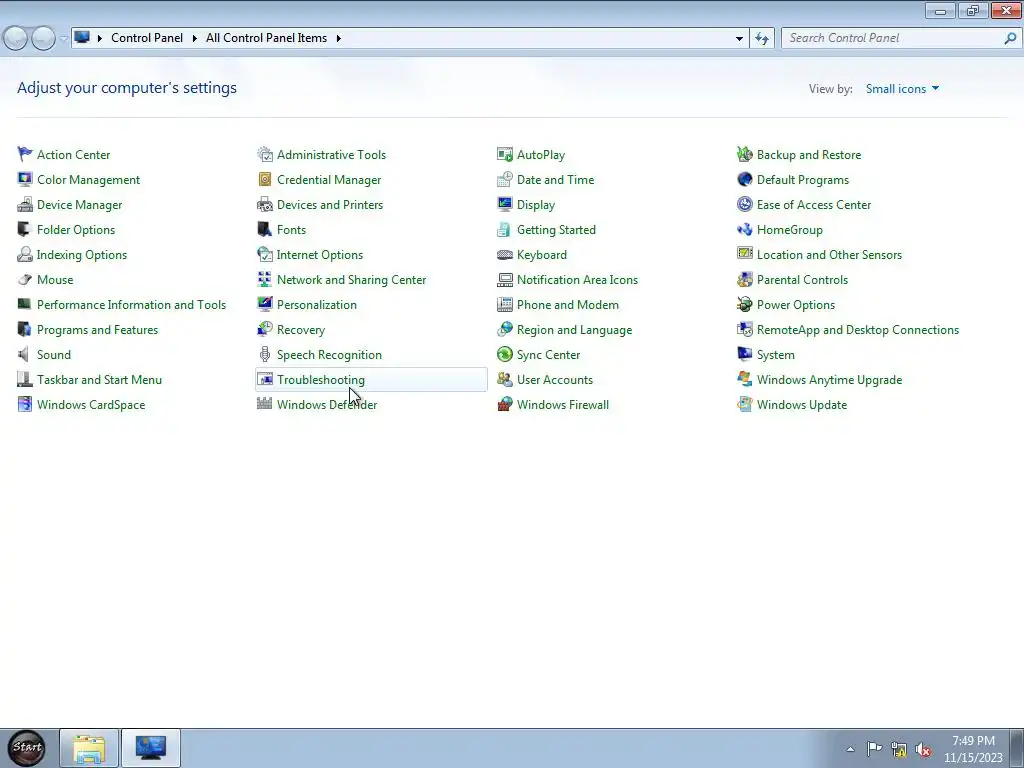Open Phone and Modem link
The width and height of the screenshot is (1024, 768).
tap(568, 304)
